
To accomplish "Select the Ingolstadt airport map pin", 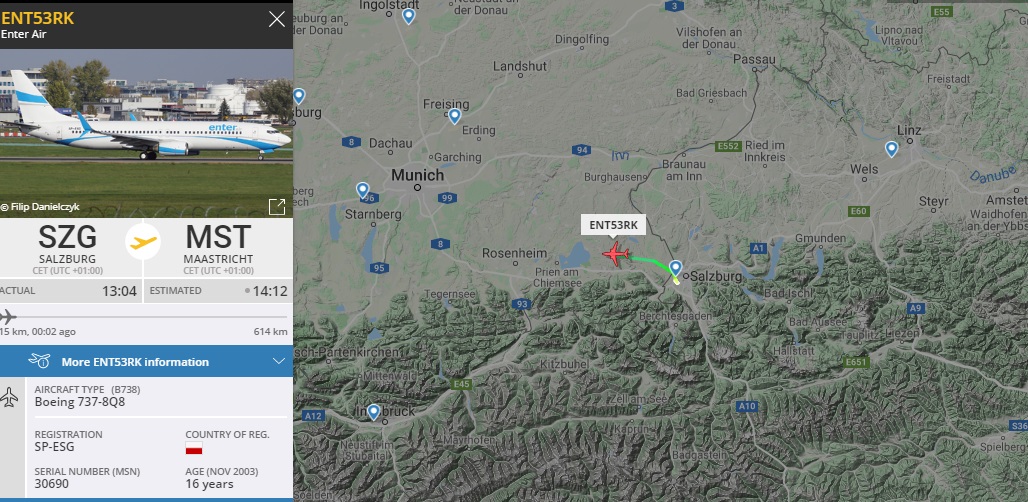I will click(408, 16).
